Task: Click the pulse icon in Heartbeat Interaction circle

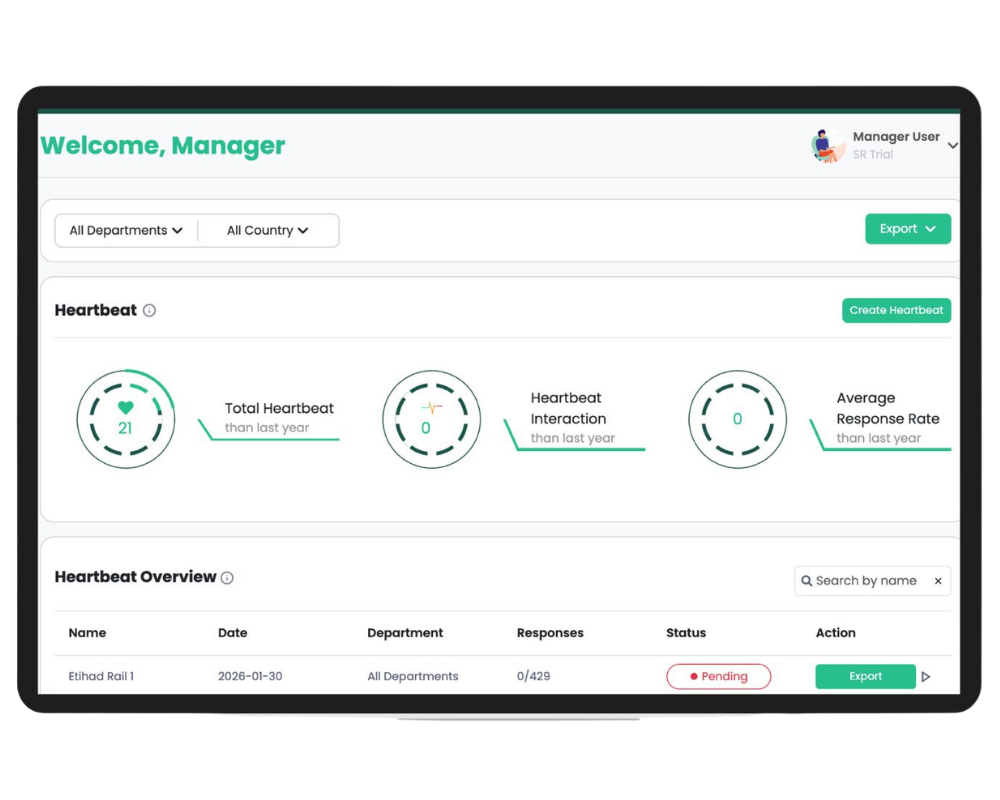Action: pos(431,408)
